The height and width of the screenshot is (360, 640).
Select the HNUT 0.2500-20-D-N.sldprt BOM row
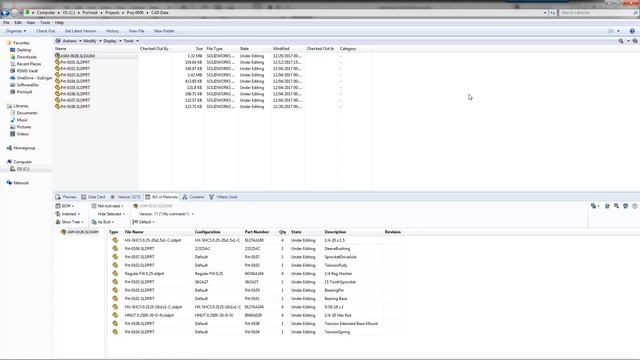(x=255, y=315)
